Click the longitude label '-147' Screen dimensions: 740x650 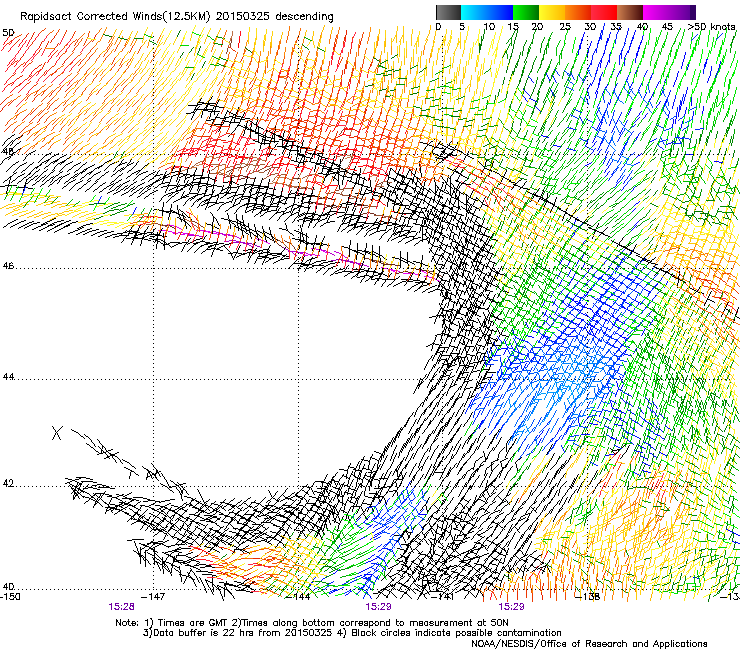click(x=155, y=596)
